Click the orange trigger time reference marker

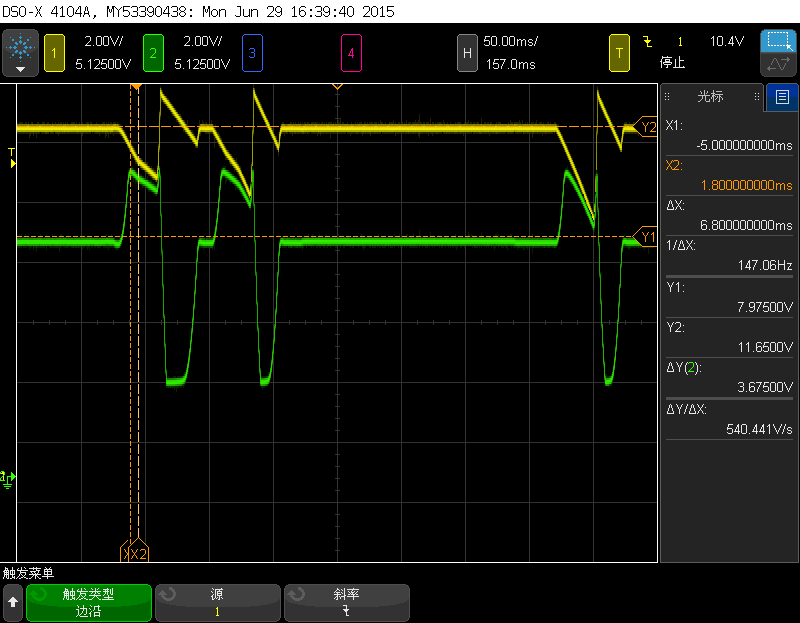tap(136, 87)
